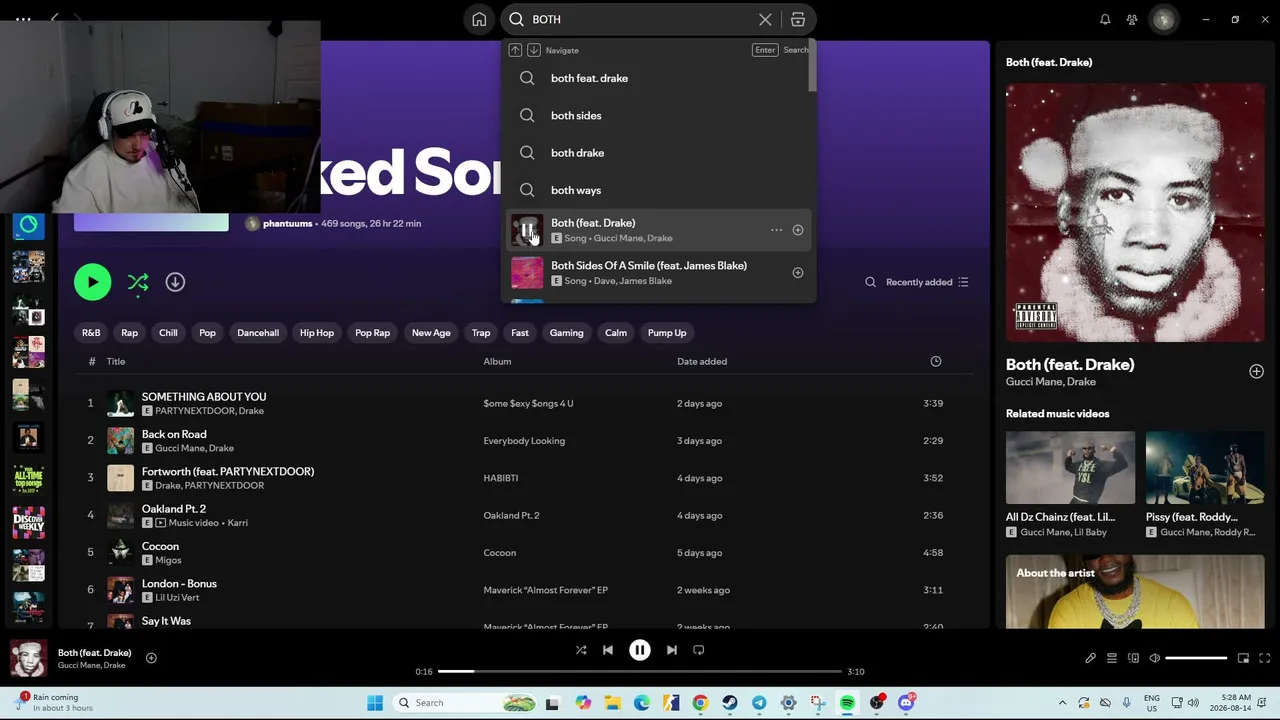
Task: Open Connect to a device
Action: point(1133,658)
